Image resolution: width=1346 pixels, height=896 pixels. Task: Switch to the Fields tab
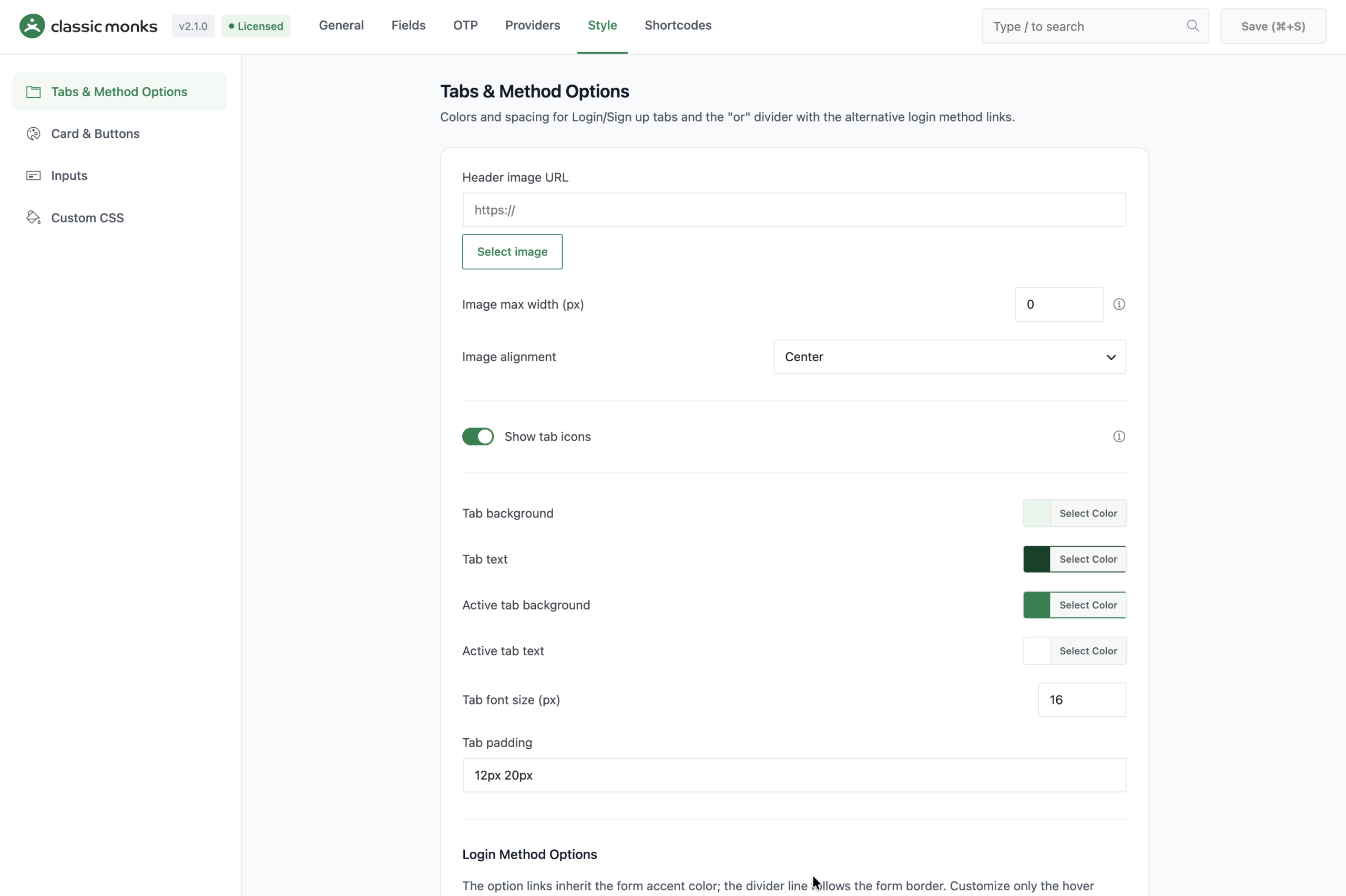[x=408, y=26]
